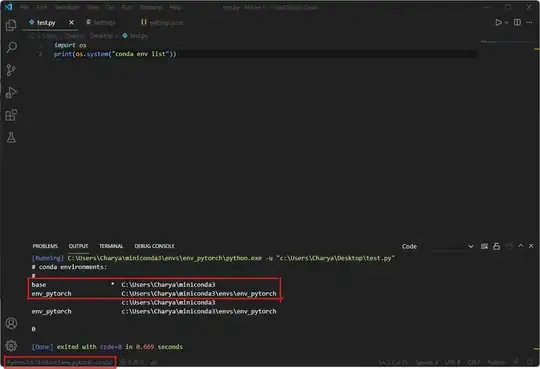Open the DEBUG CONSOLE panel tab

[x=154, y=246]
